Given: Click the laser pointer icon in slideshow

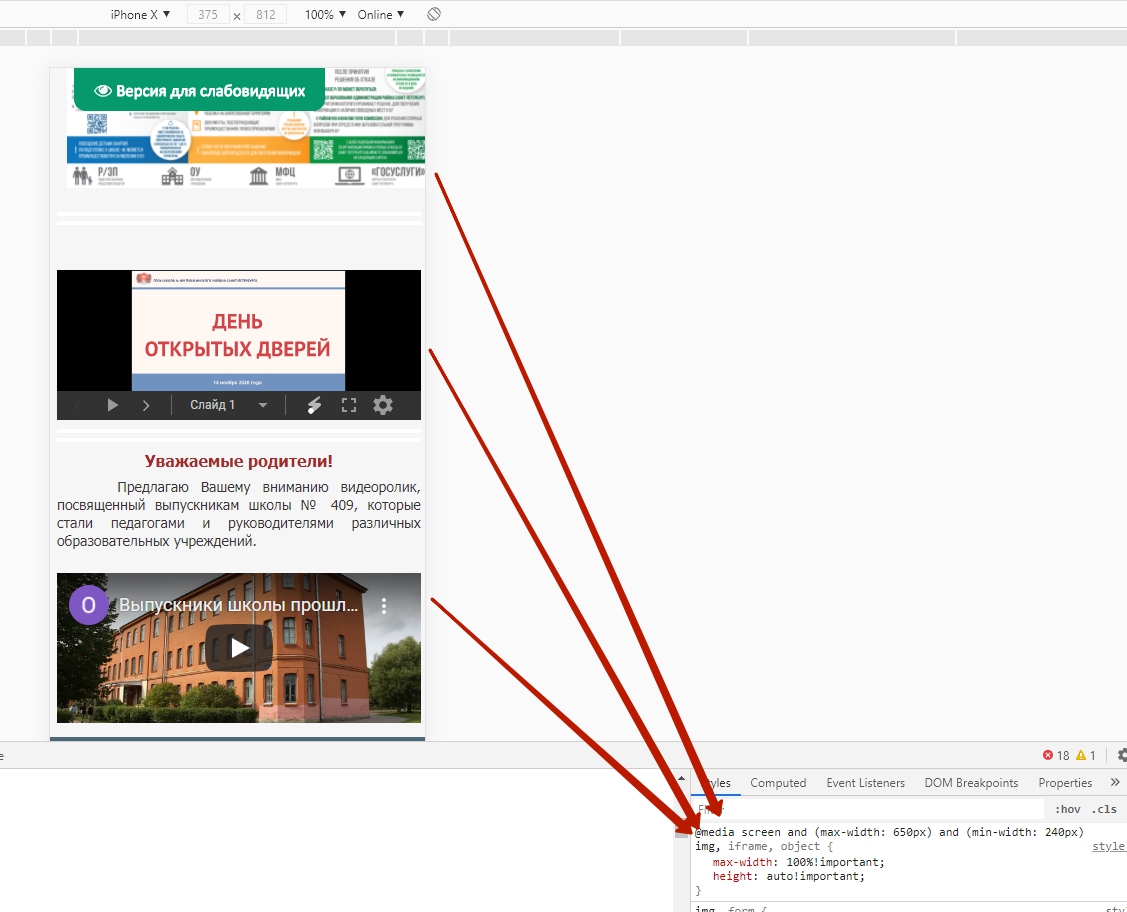Looking at the screenshot, I should pos(314,405).
